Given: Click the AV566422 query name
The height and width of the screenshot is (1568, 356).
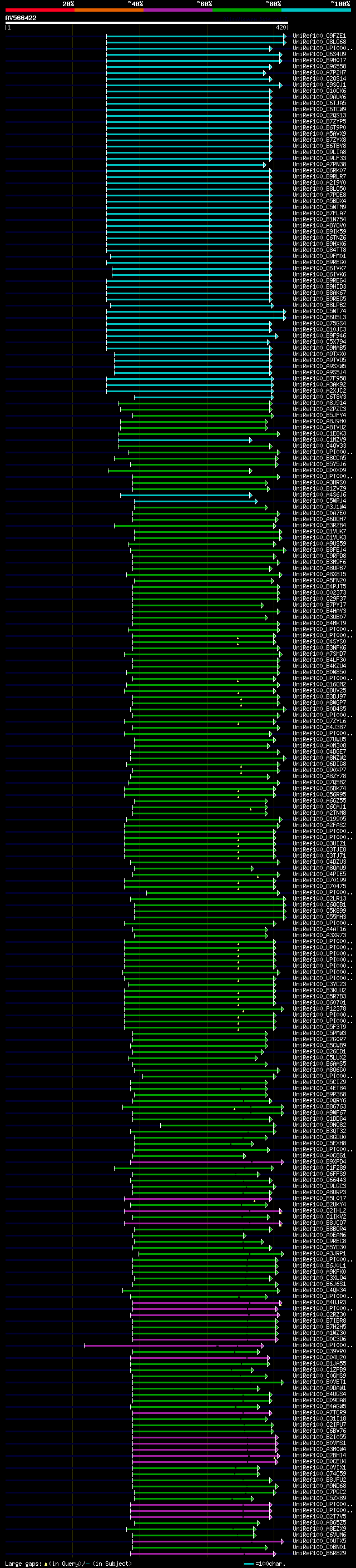Looking at the screenshot, I should (x=21, y=18).
